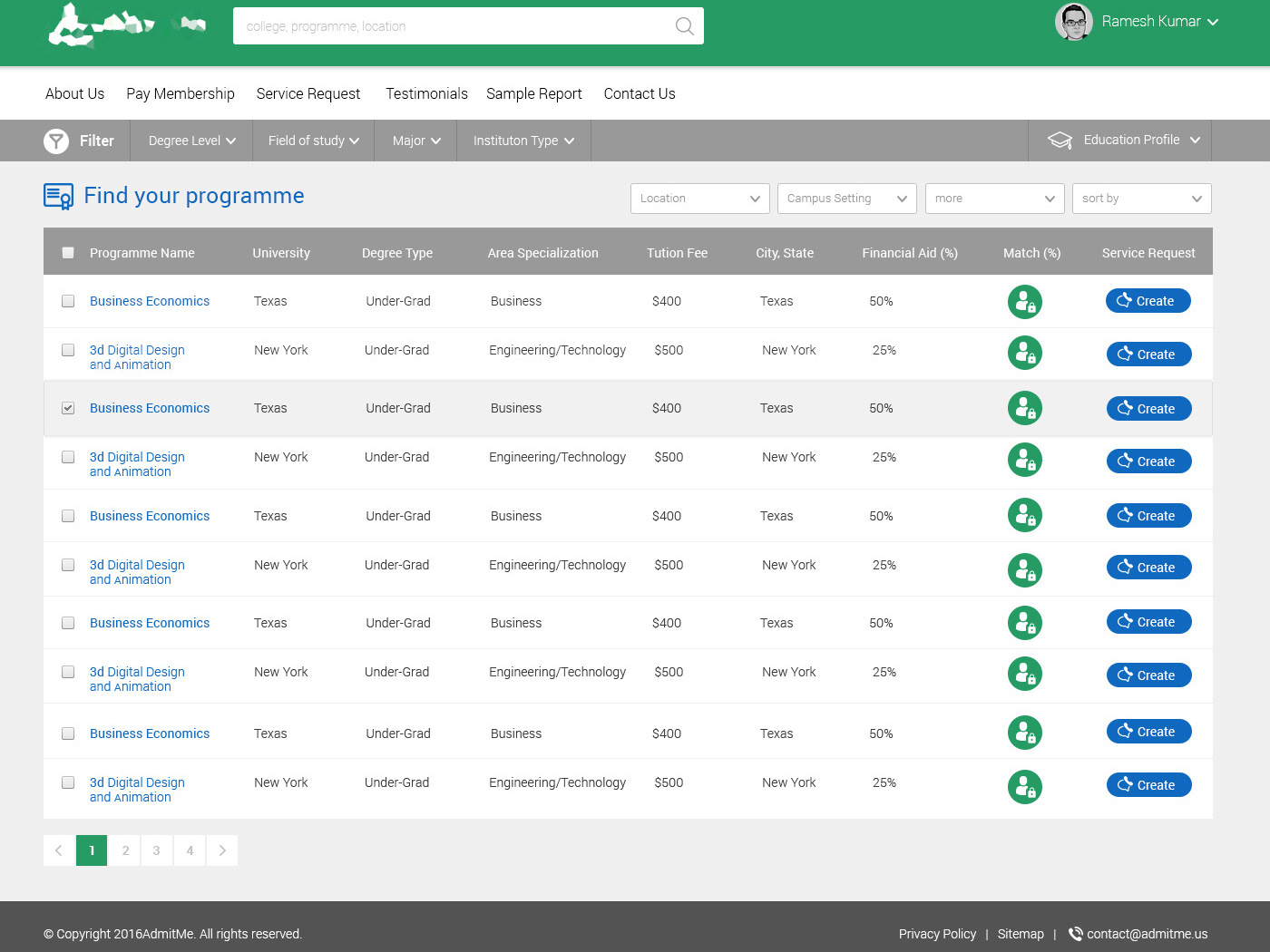This screenshot has width=1270, height=952.
Task: Click the Filter funnel icon
Action: click(x=56, y=141)
